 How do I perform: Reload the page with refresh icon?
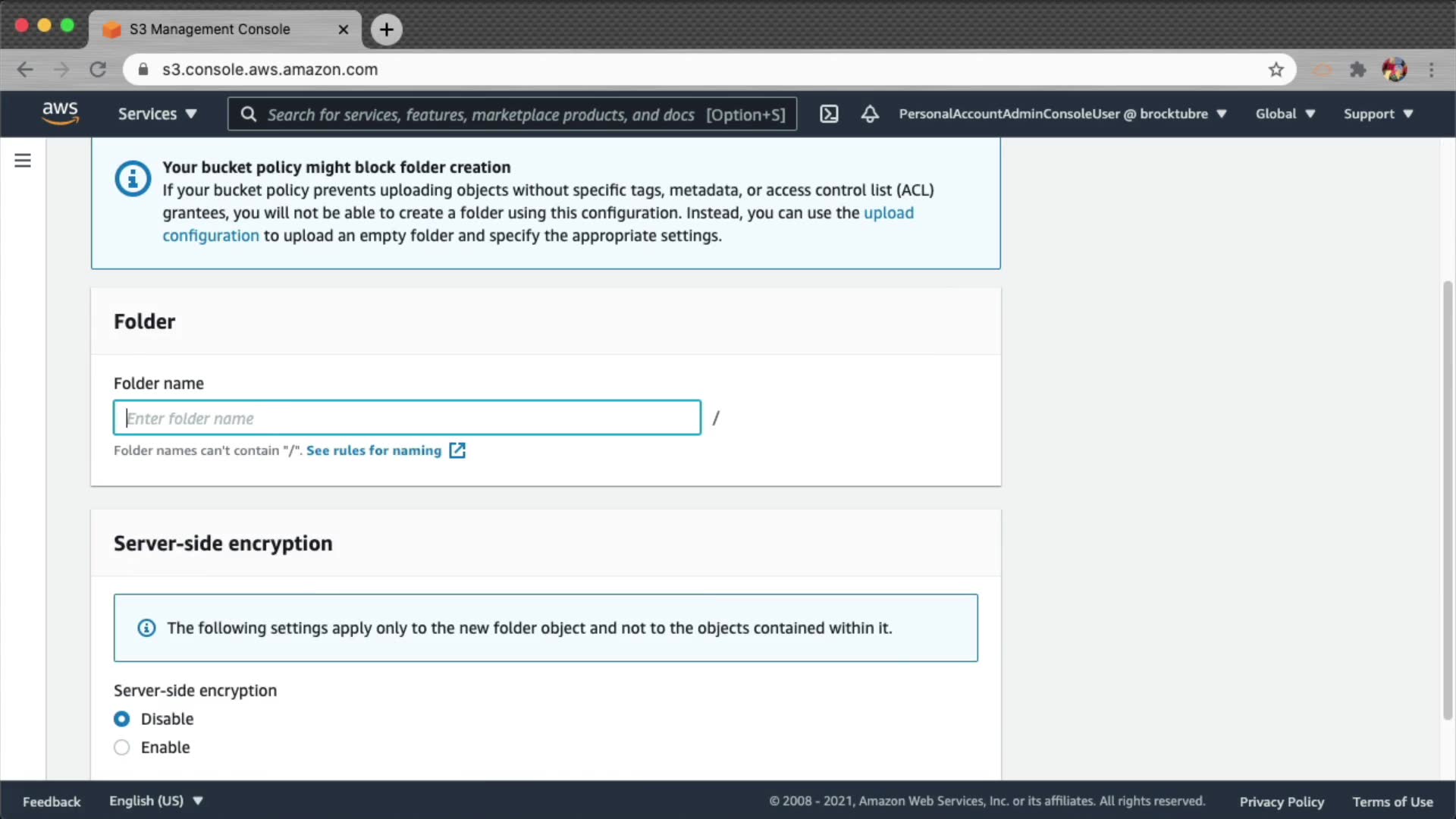[98, 70]
